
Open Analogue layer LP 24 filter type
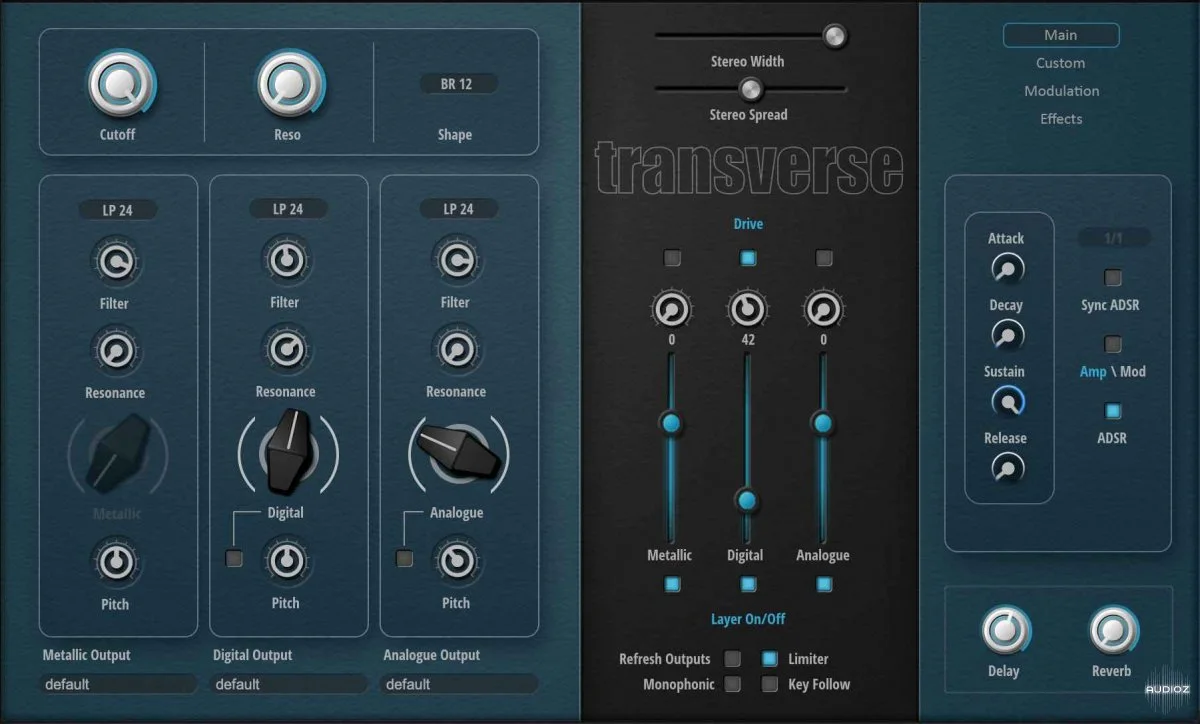tap(459, 209)
